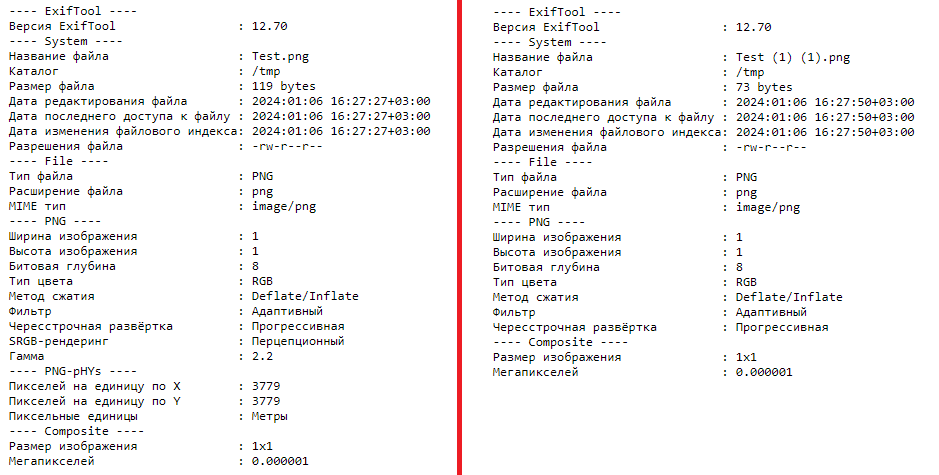This screenshot has height=475, width=939.
Task: Select the 119 bytes file size value
Action: pos(283,86)
